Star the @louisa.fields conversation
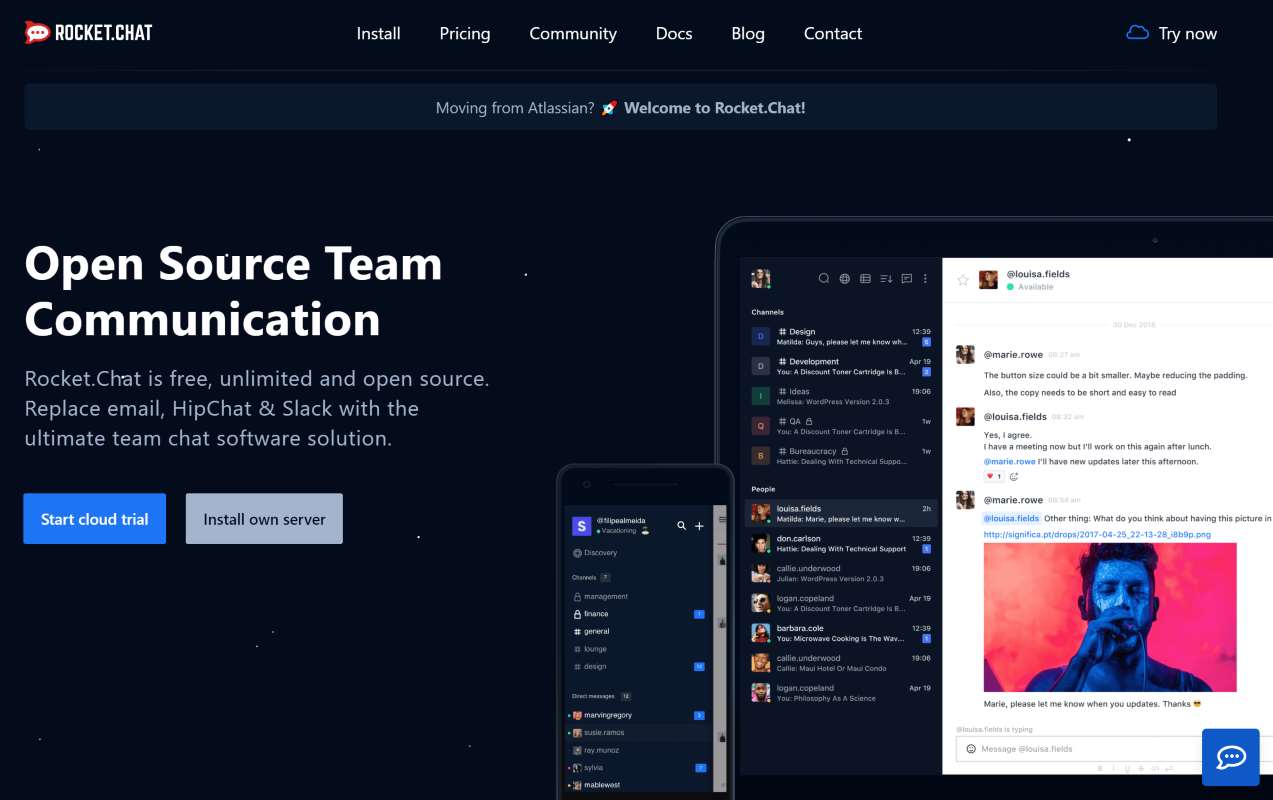The image size is (1273, 800). (963, 280)
